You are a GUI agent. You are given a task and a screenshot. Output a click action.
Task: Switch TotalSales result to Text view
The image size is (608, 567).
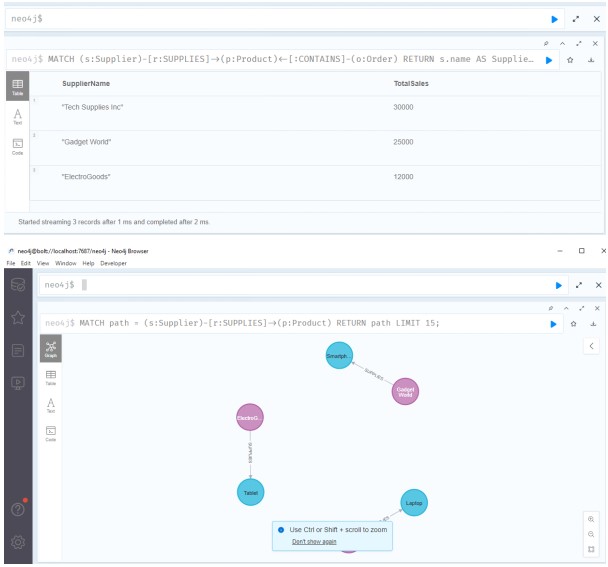pyautogui.click(x=18, y=118)
